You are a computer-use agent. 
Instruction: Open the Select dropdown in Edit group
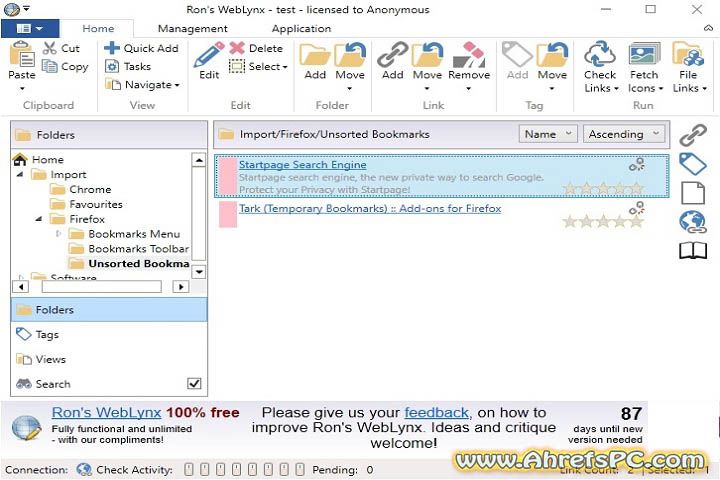click(259, 67)
